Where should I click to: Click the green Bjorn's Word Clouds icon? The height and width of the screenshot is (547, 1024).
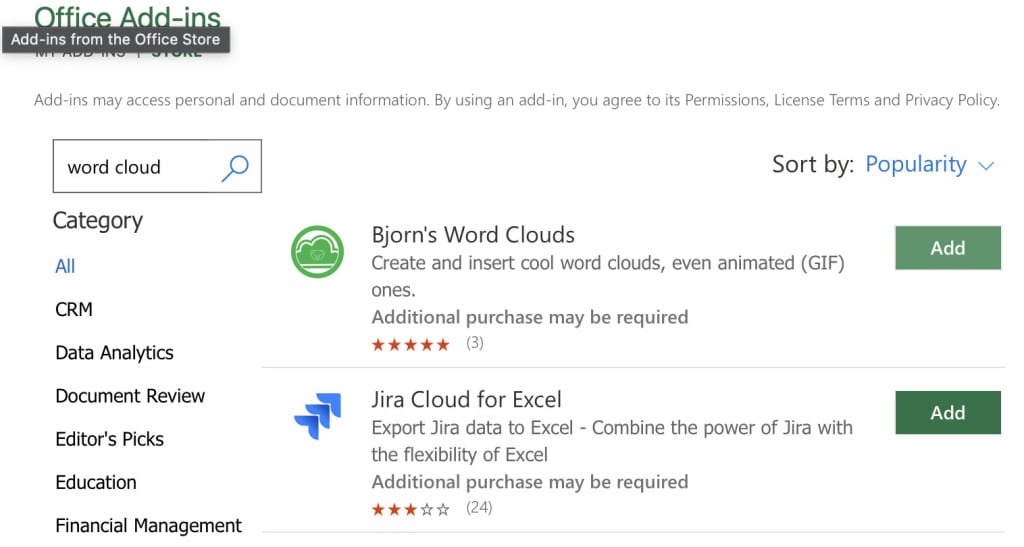(x=317, y=251)
